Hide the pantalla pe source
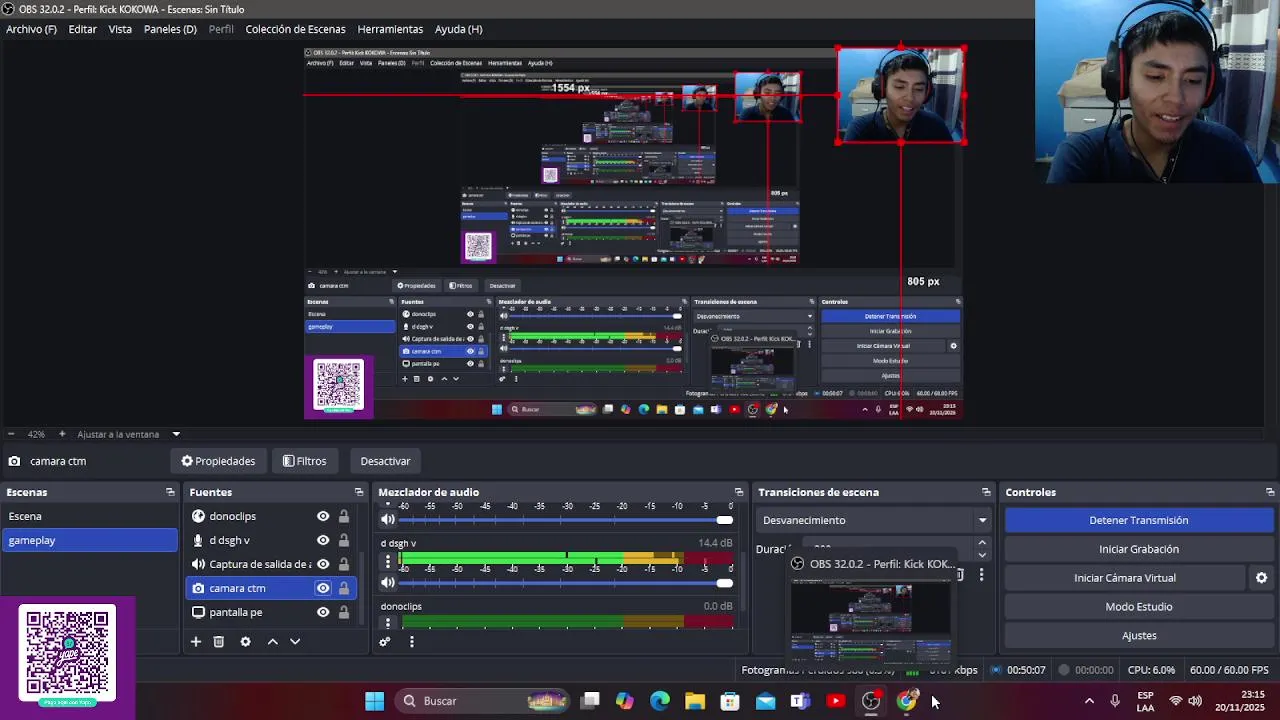The height and width of the screenshot is (720, 1280). (x=323, y=612)
